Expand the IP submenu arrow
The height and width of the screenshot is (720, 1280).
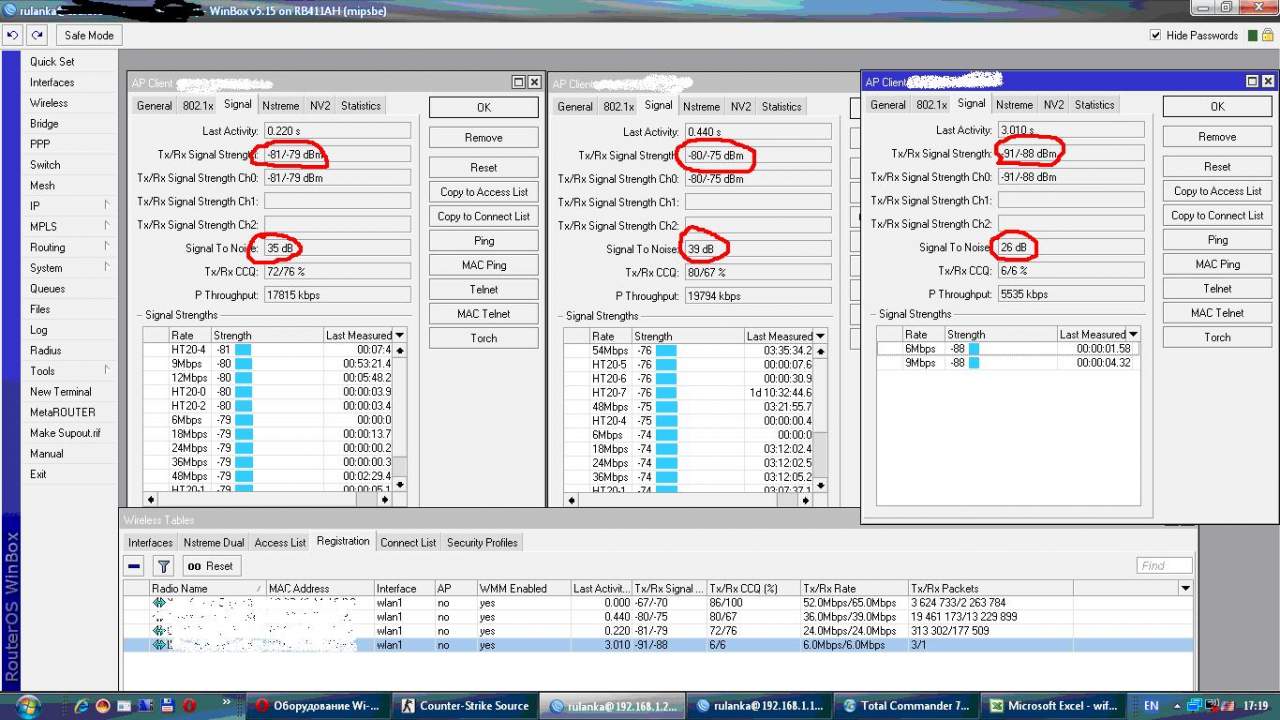tap(106, 206)
